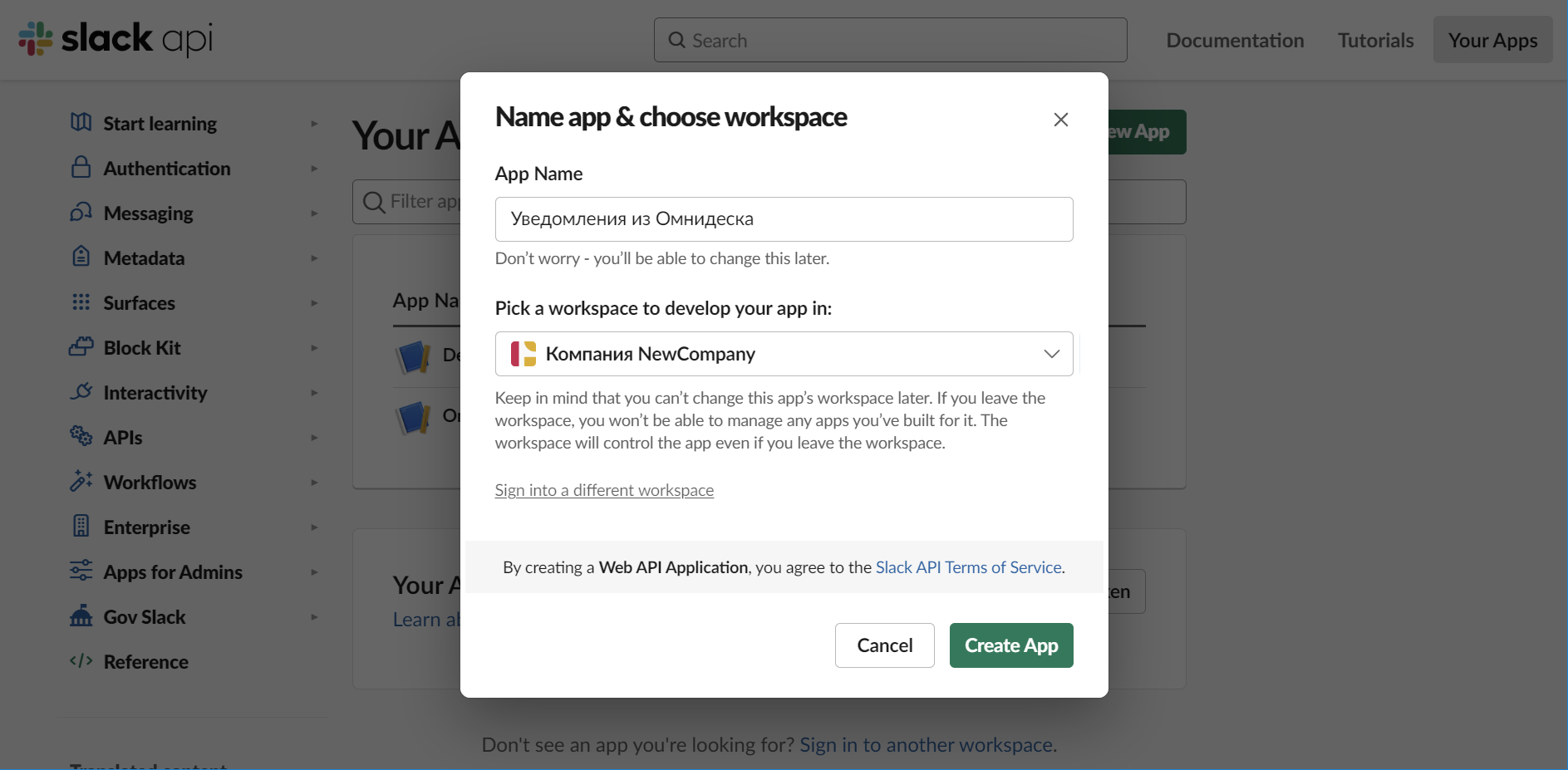1568x770 pixels.
Task: Open the Gov Slack sidebar item
Action: coord(145,617)
